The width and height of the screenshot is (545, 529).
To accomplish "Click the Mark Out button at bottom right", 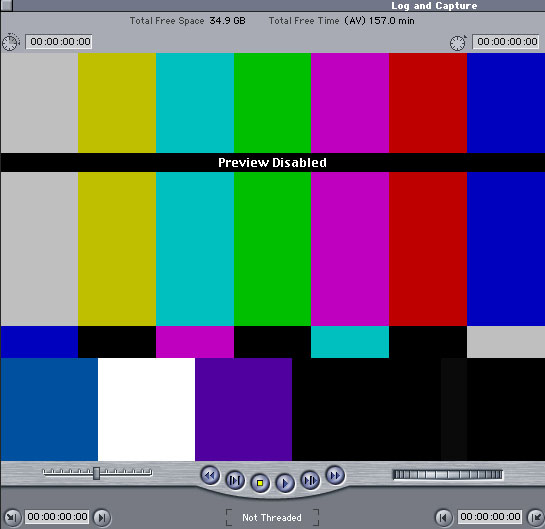I will (x=536, y=518).
